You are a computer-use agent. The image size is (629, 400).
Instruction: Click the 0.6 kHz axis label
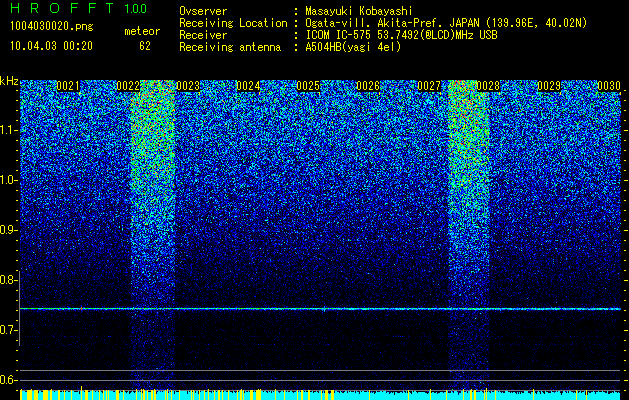(8, 380)
